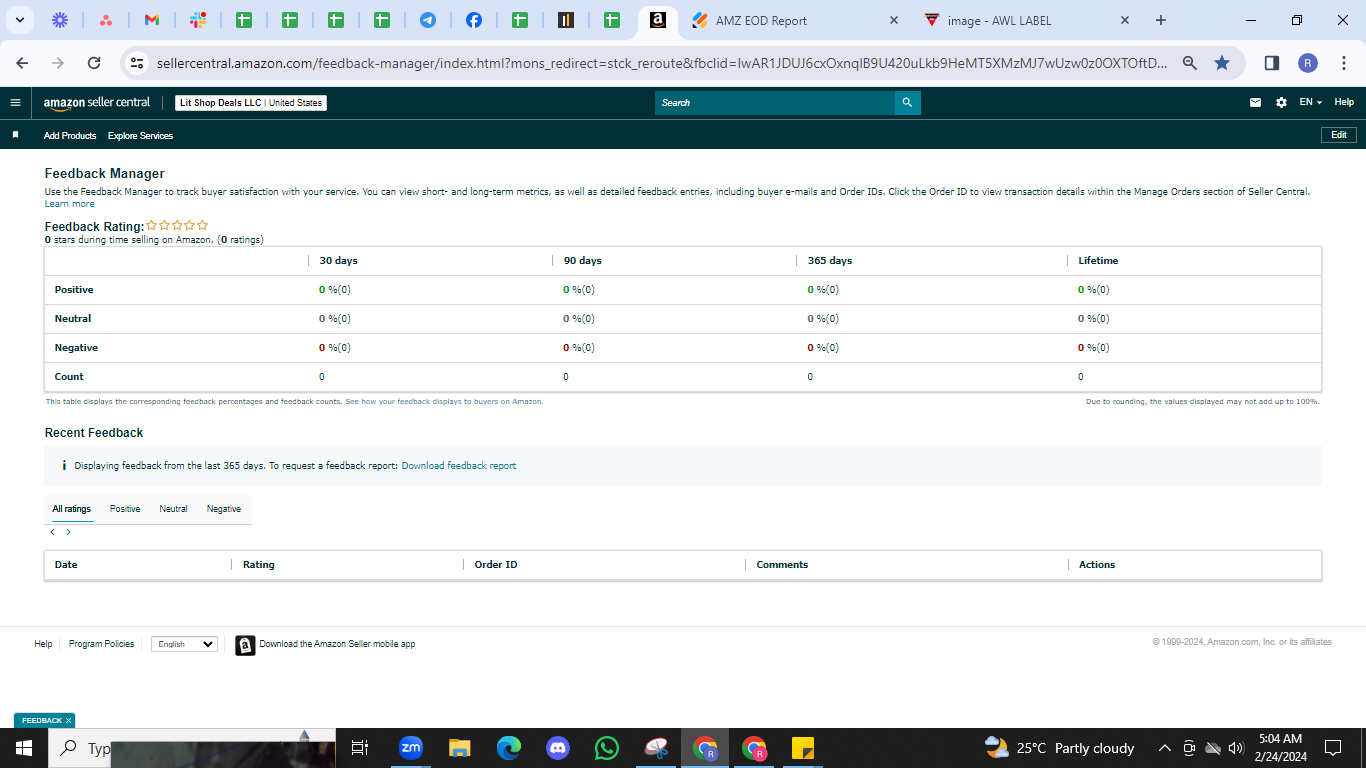Switch to the Gmail browser tab

point(152,20)
